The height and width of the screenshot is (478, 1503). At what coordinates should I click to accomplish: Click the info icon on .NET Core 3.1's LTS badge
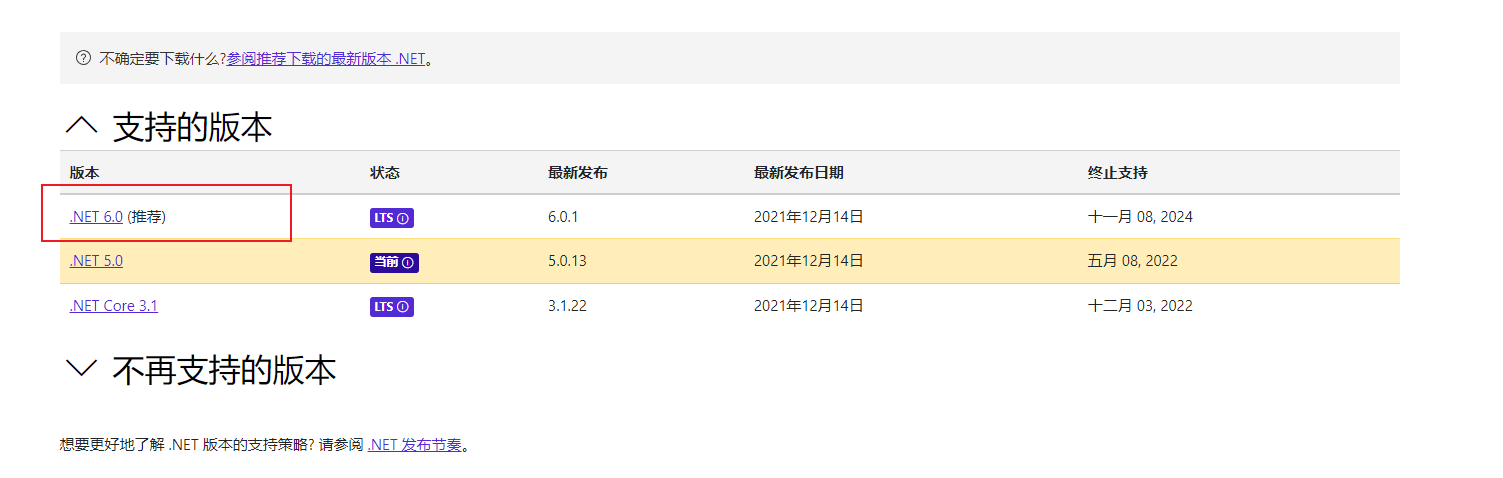[403, 307]
